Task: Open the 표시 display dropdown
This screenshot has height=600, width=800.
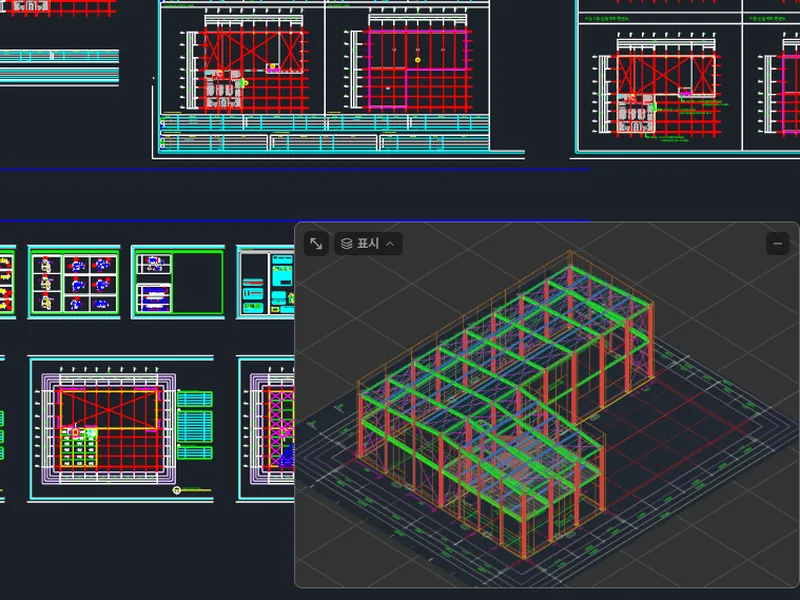Action: coord(368,244)
